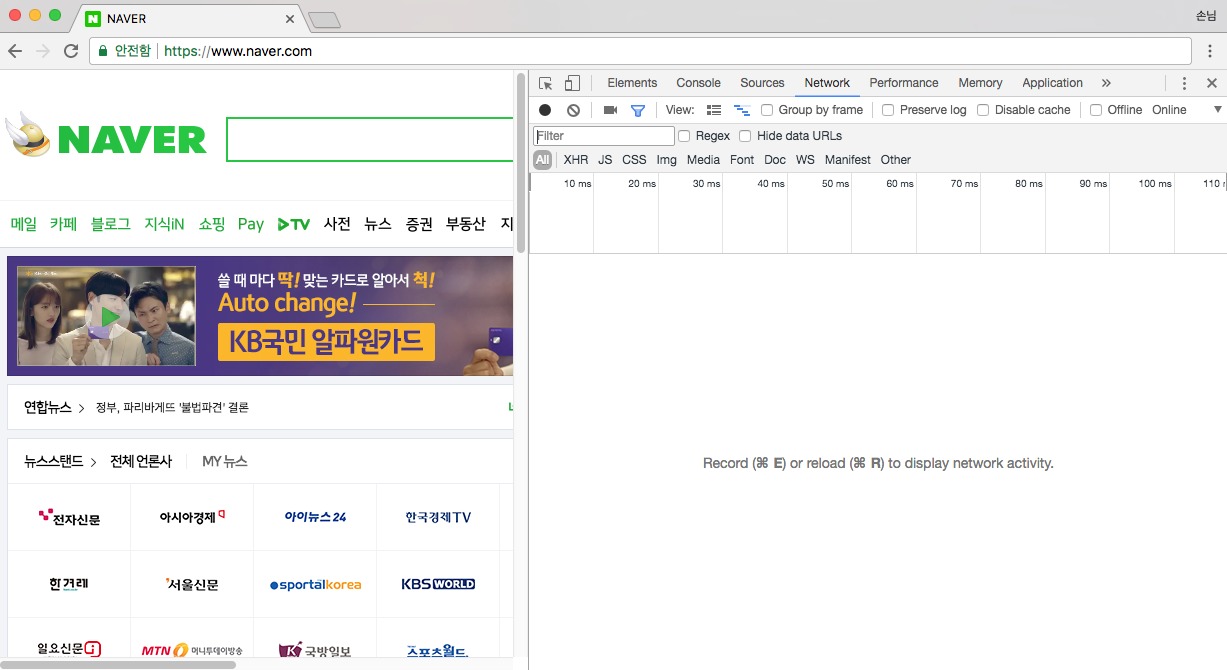Switch to the Application tab
Image resolution: width=1227 pixels, height=670 pixels.
tap(1052, 83)
